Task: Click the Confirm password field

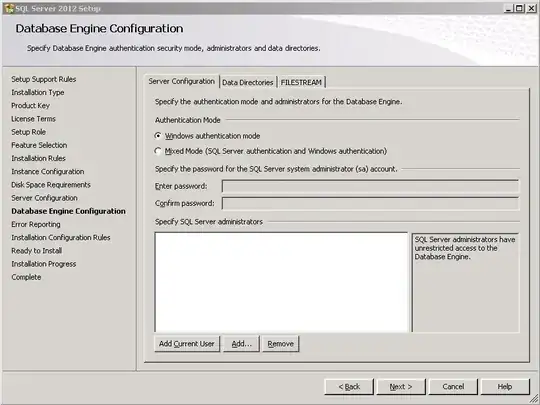Action: [370, 204]
